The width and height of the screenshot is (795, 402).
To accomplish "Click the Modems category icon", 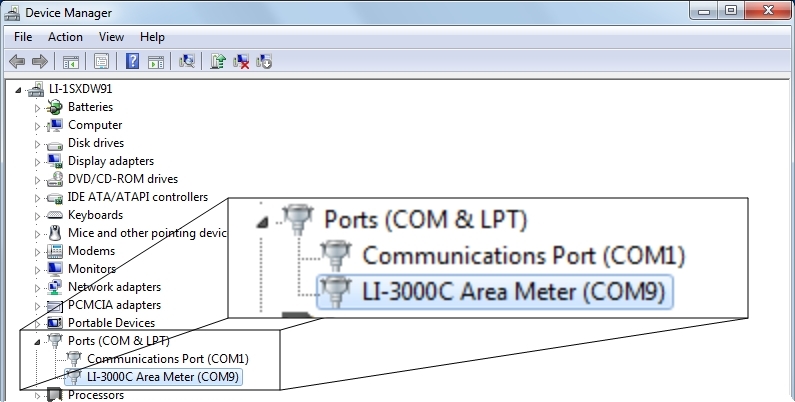I will 54,251.
